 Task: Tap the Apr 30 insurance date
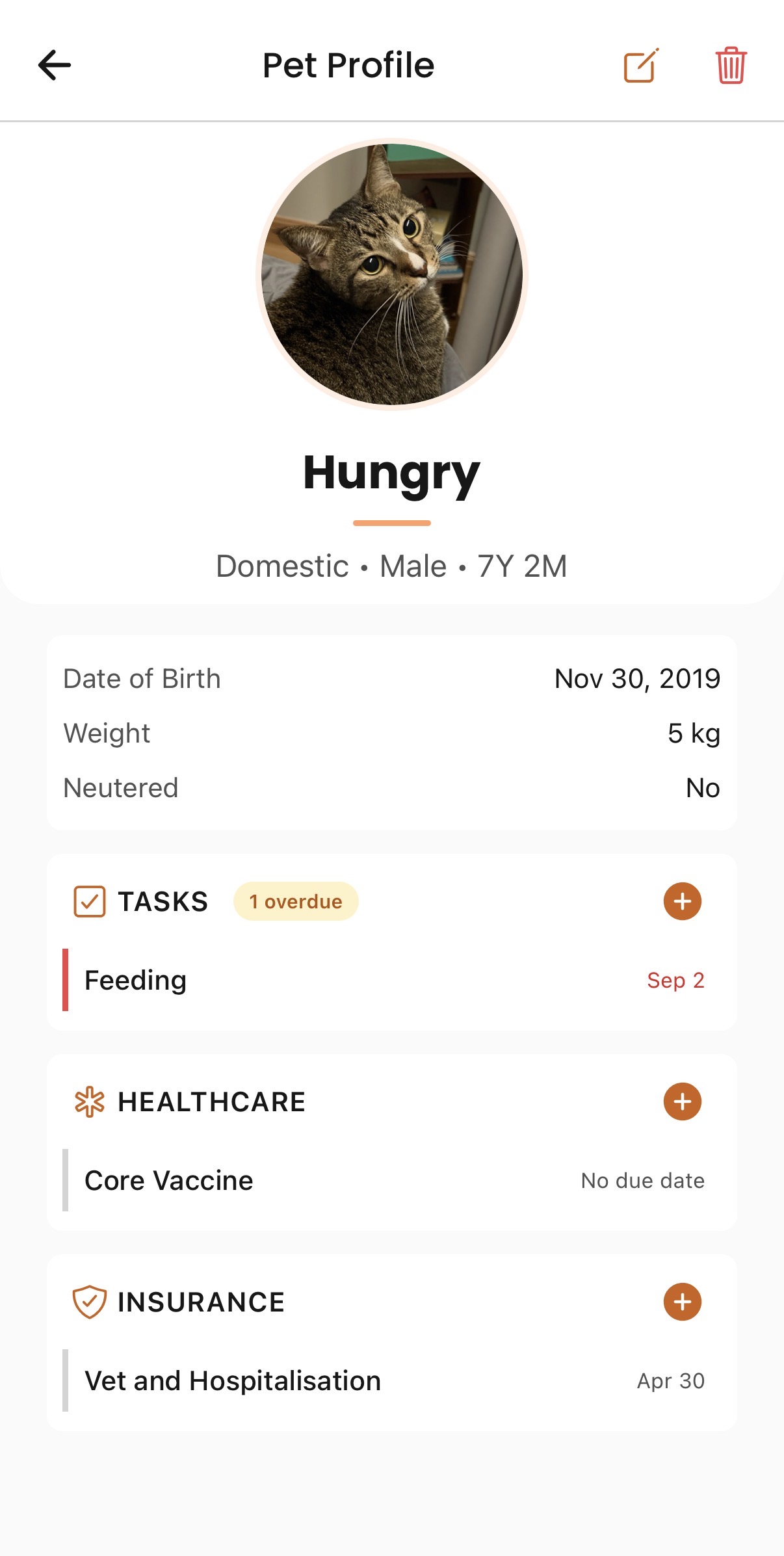click(670, 1380)
